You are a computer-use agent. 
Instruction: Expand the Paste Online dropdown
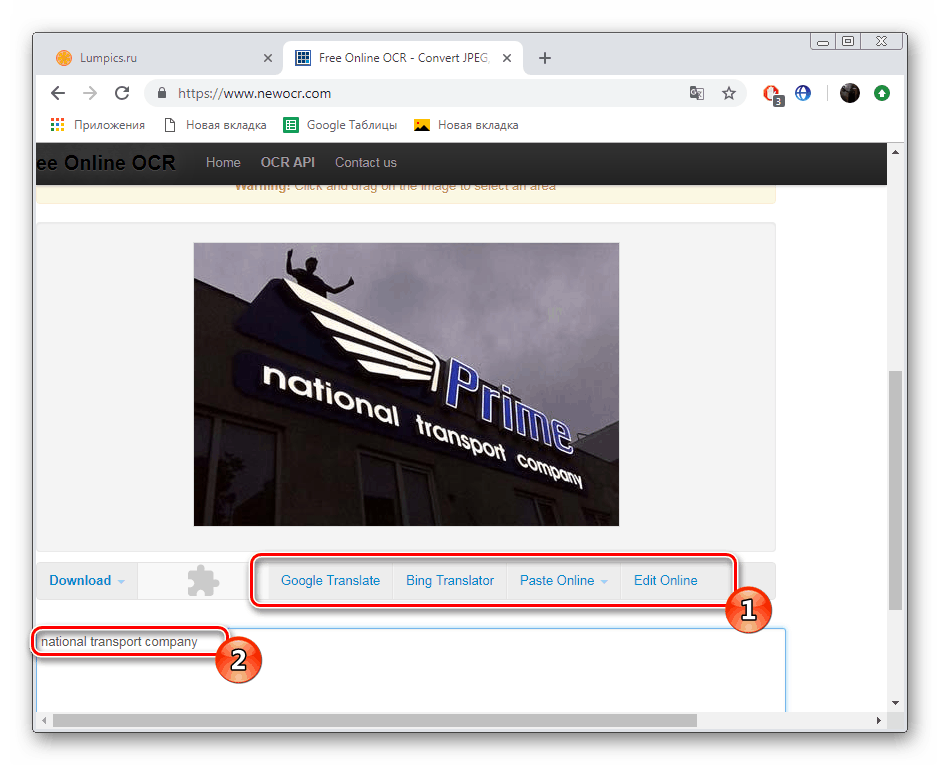pos(564,580)
